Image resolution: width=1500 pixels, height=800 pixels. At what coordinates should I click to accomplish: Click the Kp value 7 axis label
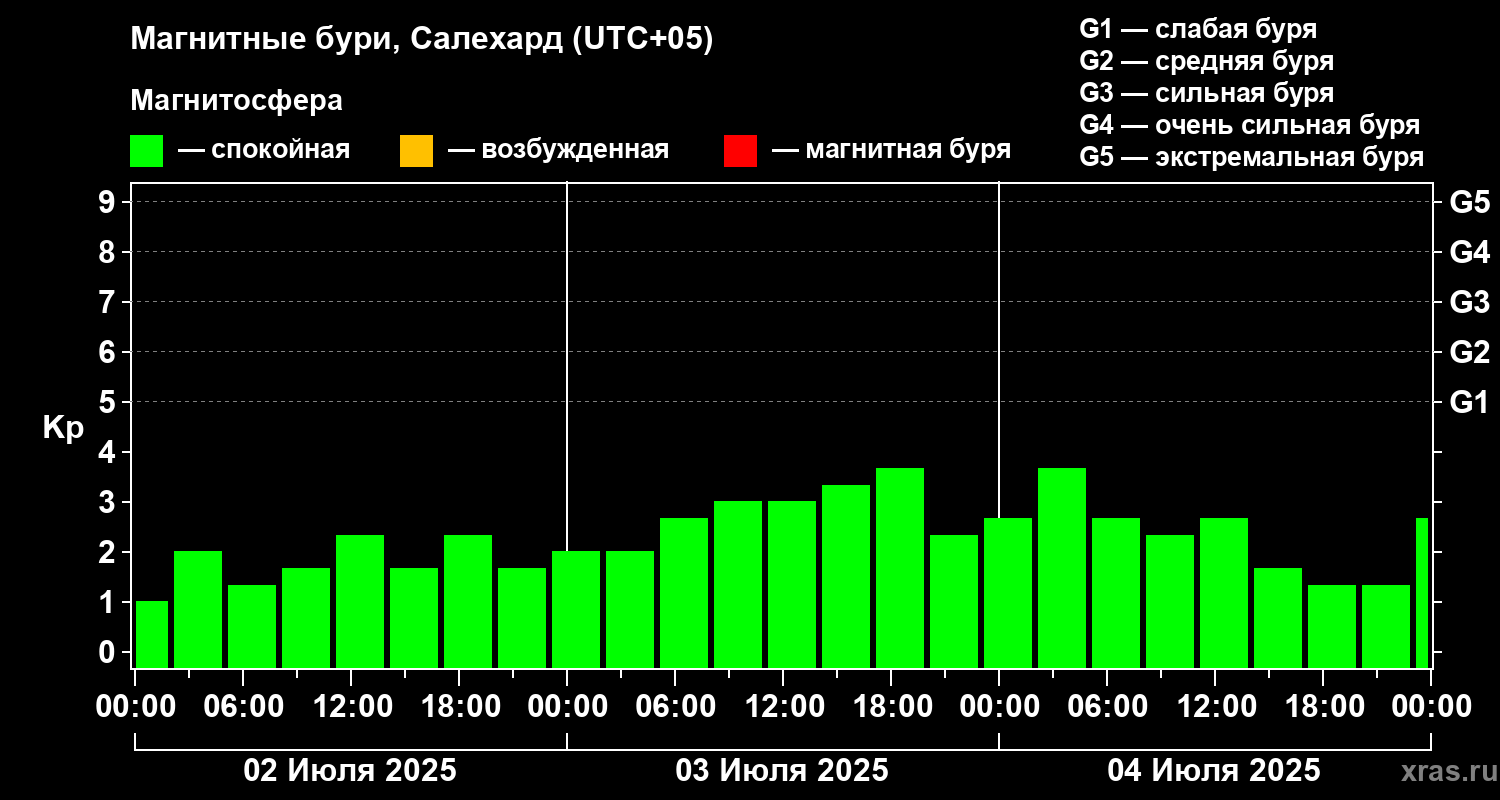coord(109,303)
